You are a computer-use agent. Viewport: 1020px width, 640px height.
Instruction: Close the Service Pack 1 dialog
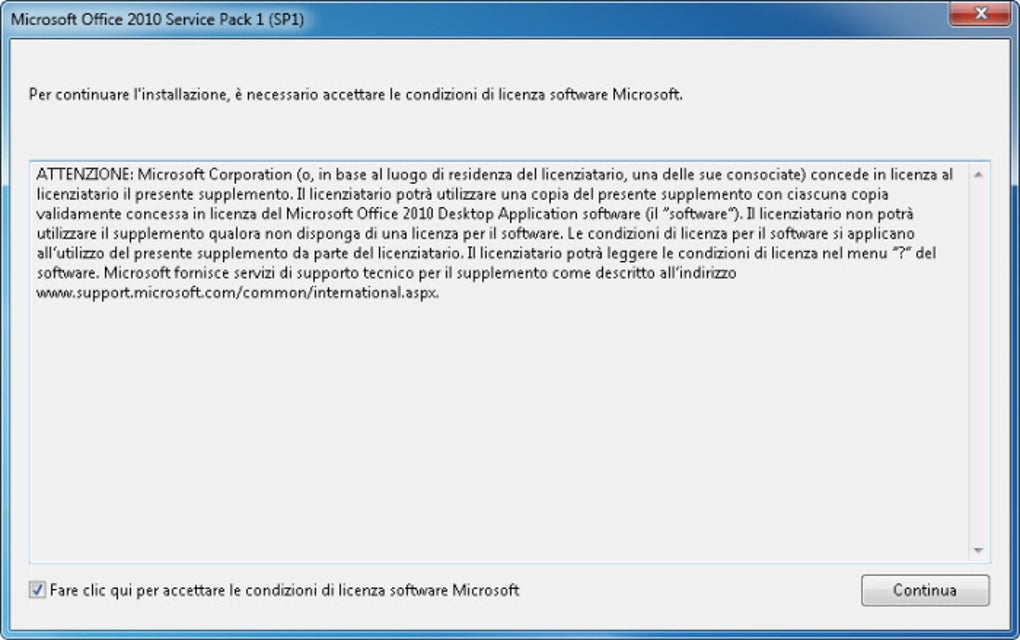click(x=981, y=13)
